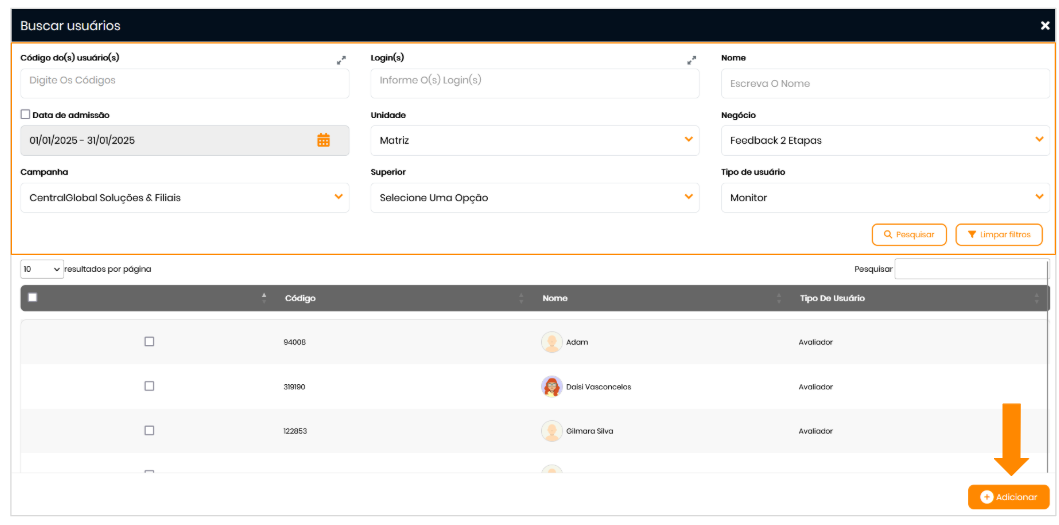Click Adam's avatar icon
Image resolution: width=1059 pixels, height=525 pixels.
pyautogui.click(x=551, y=342)
